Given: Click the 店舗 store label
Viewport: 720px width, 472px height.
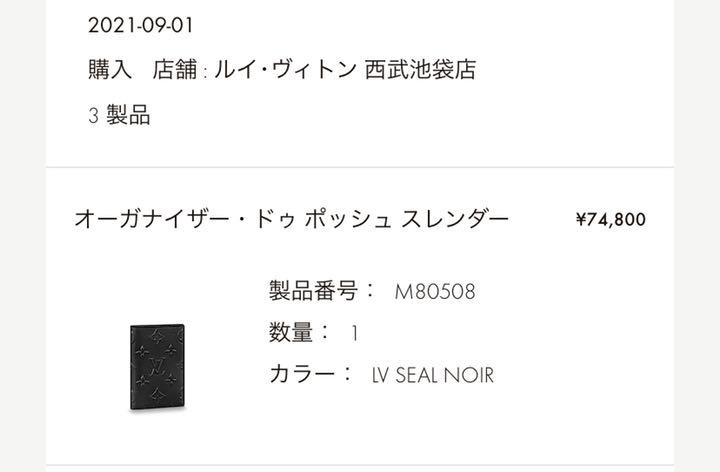Looking at the screenshot, I should pyautogui.click(x=174, y=70).
